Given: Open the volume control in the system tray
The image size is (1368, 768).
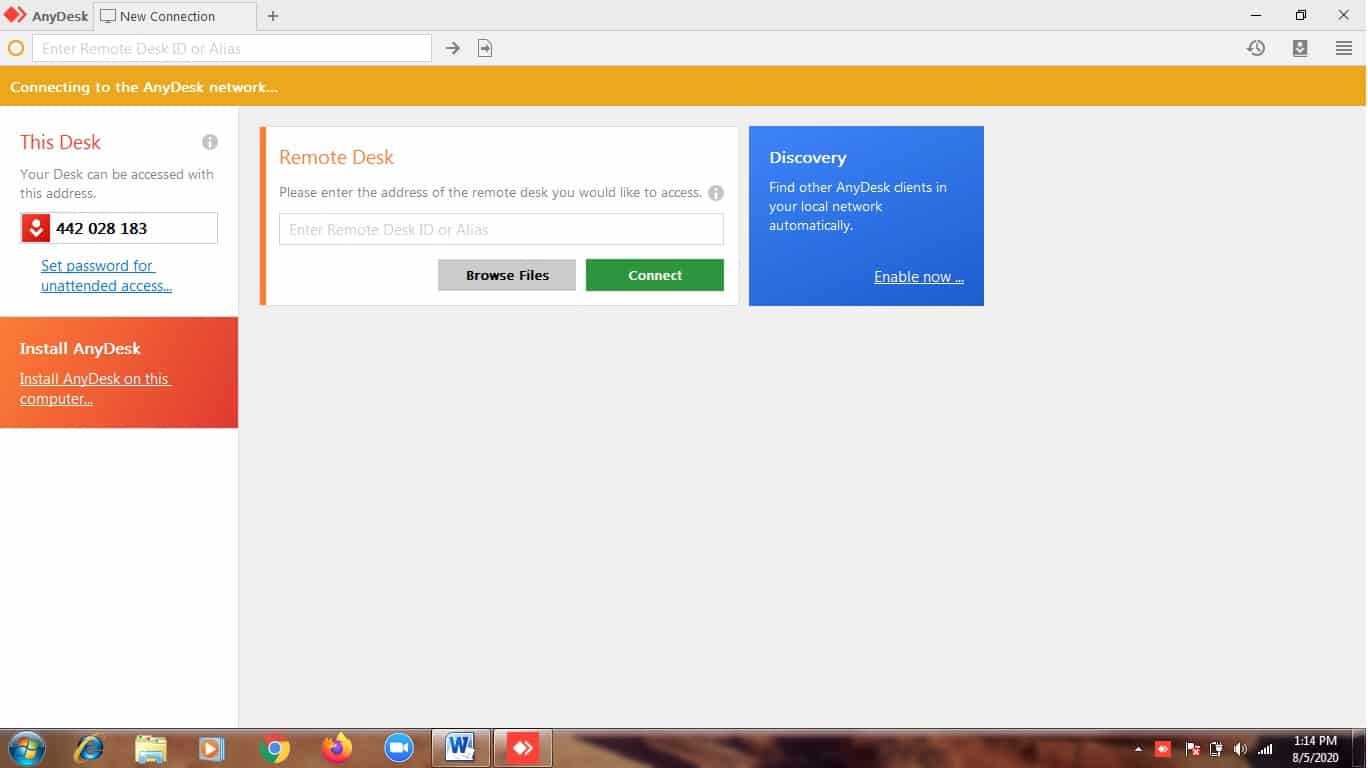Looking at the screenshot, I should [1241, 749].
